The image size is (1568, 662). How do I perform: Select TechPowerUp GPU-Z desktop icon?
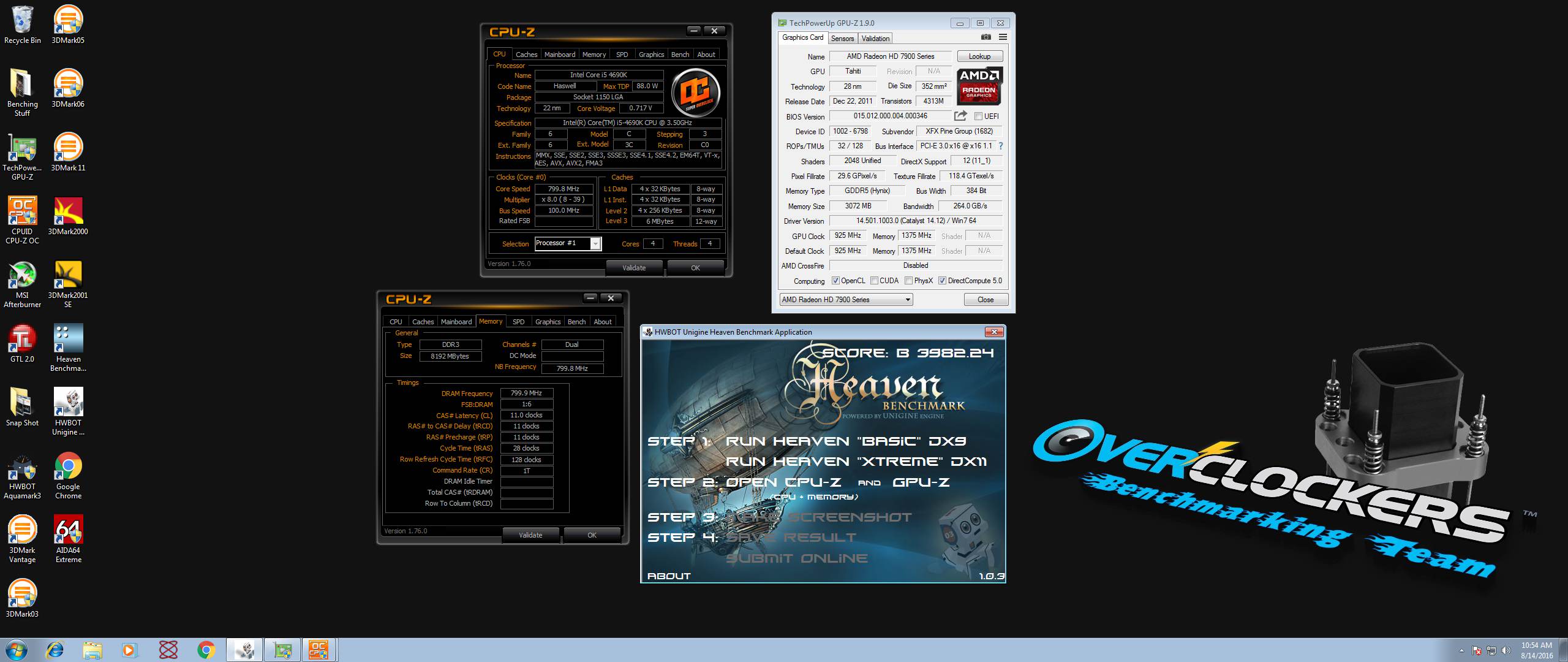click(x=22, y=157)
